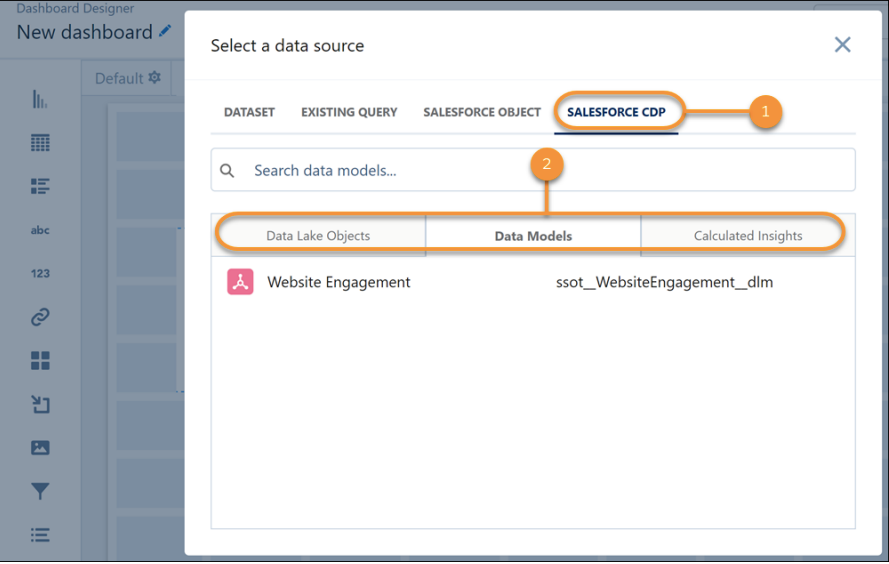Open the Calculated Insights sub-tab
This screenshot has height=564, width=889.
pyautogui.click(x=748, y=236)
